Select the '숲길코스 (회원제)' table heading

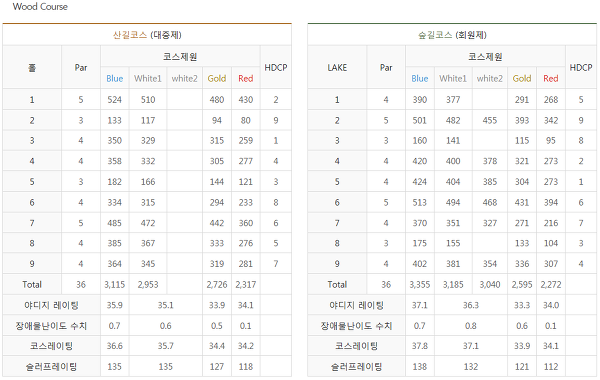(x=452, y=35)
